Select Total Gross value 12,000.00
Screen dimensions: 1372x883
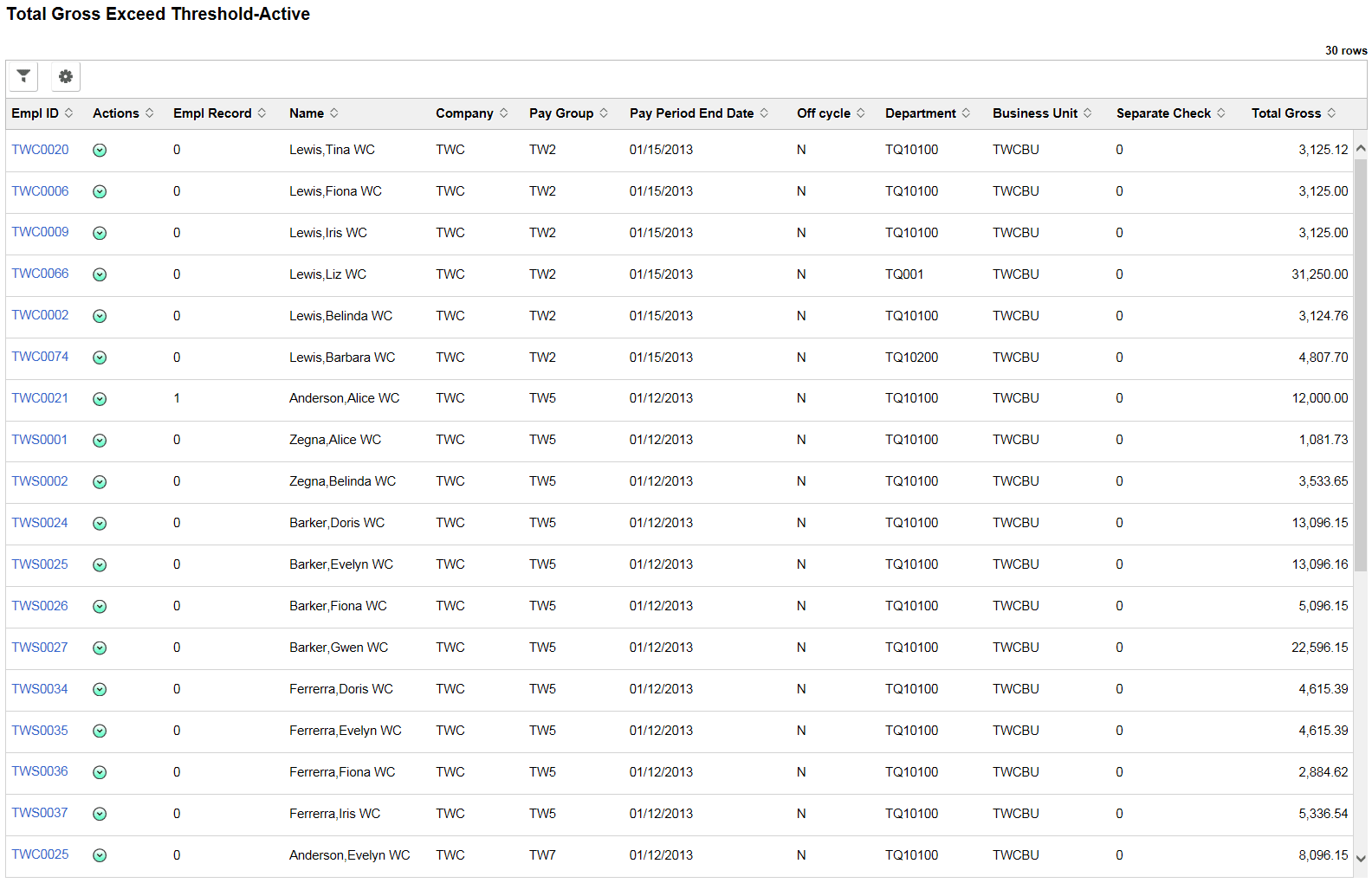pyautogui.click(x=1319, y=398)
